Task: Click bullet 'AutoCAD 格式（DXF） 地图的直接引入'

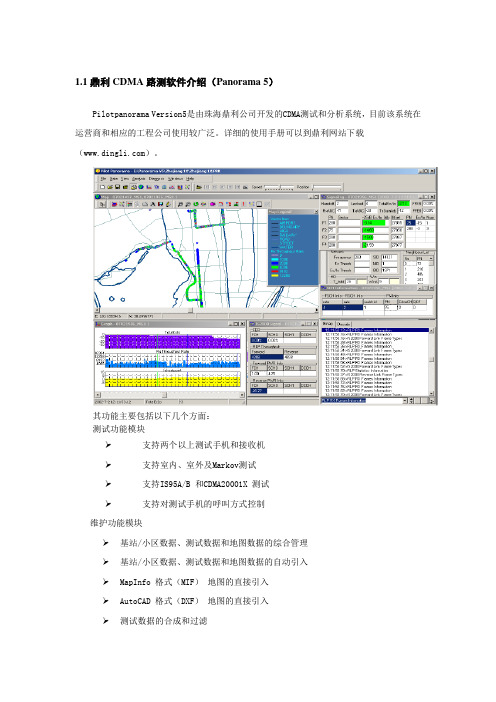Action: pos(194,601)
